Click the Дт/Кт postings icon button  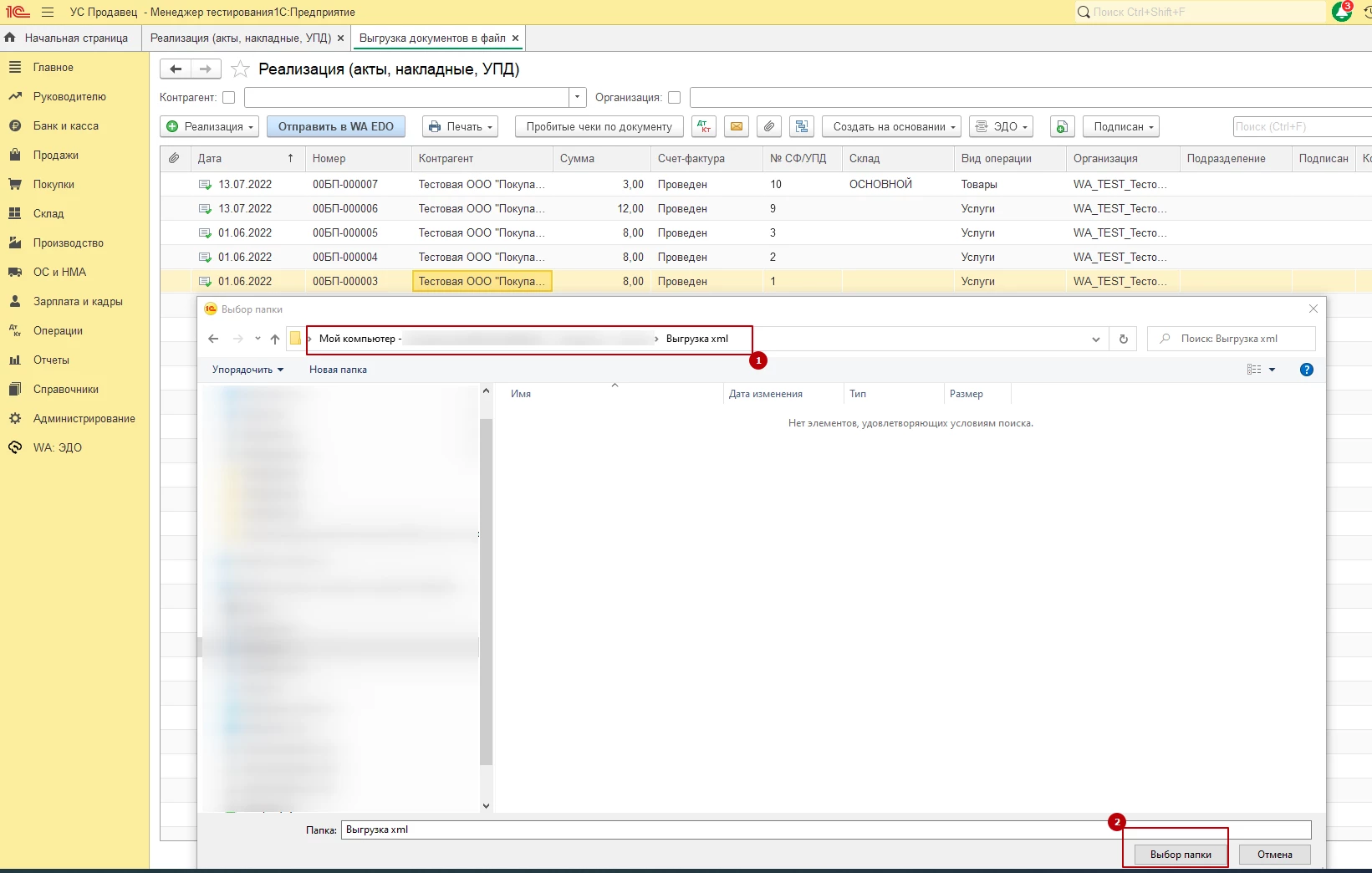(705, 126)
